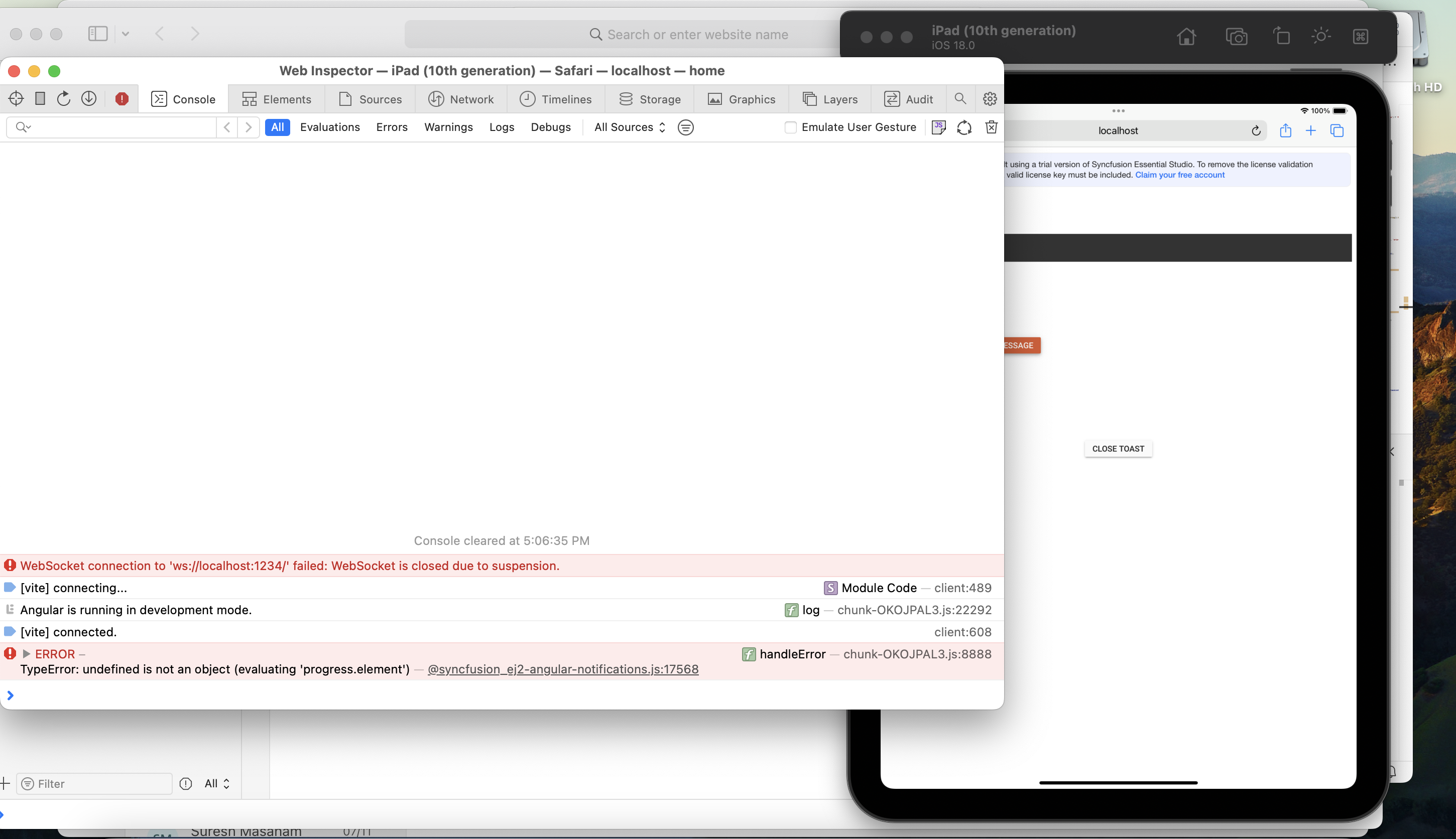Viewport: 1456px width, 839px height.
Task: Expand the ERROR disclosure triangle
Action: coord(26,653)
